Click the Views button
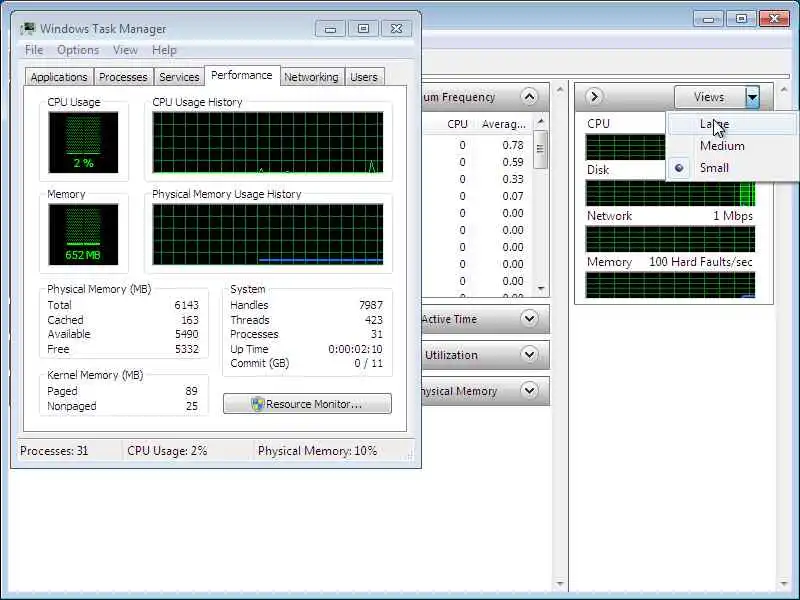The height and width of the screenshot is (600, 800). click(709, 97)
